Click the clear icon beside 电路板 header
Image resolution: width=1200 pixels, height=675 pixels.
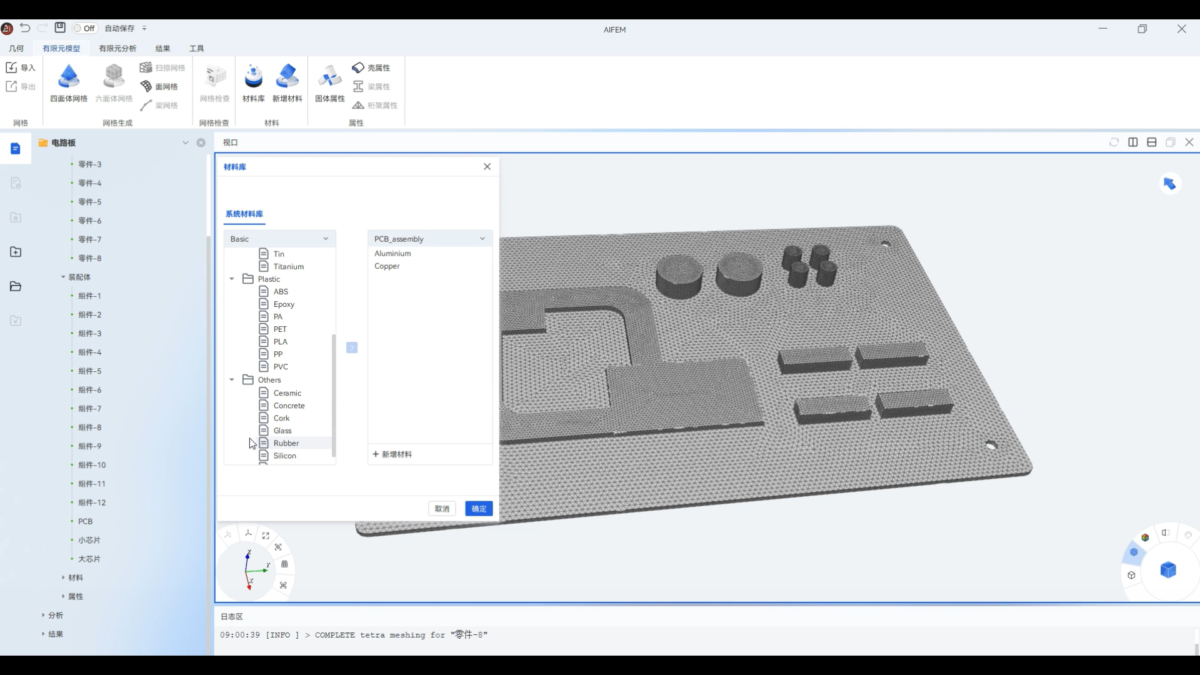point(201,143)
